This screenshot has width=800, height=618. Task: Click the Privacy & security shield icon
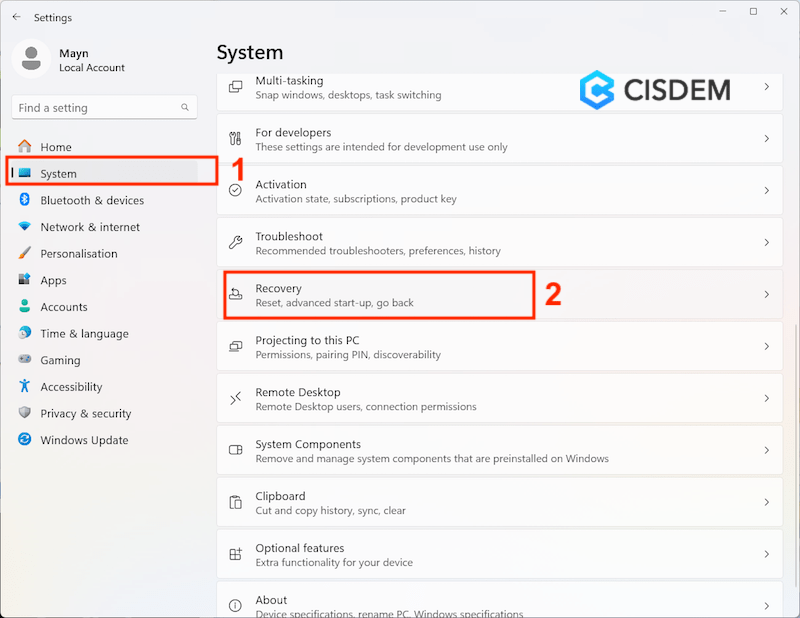[25, 413]
